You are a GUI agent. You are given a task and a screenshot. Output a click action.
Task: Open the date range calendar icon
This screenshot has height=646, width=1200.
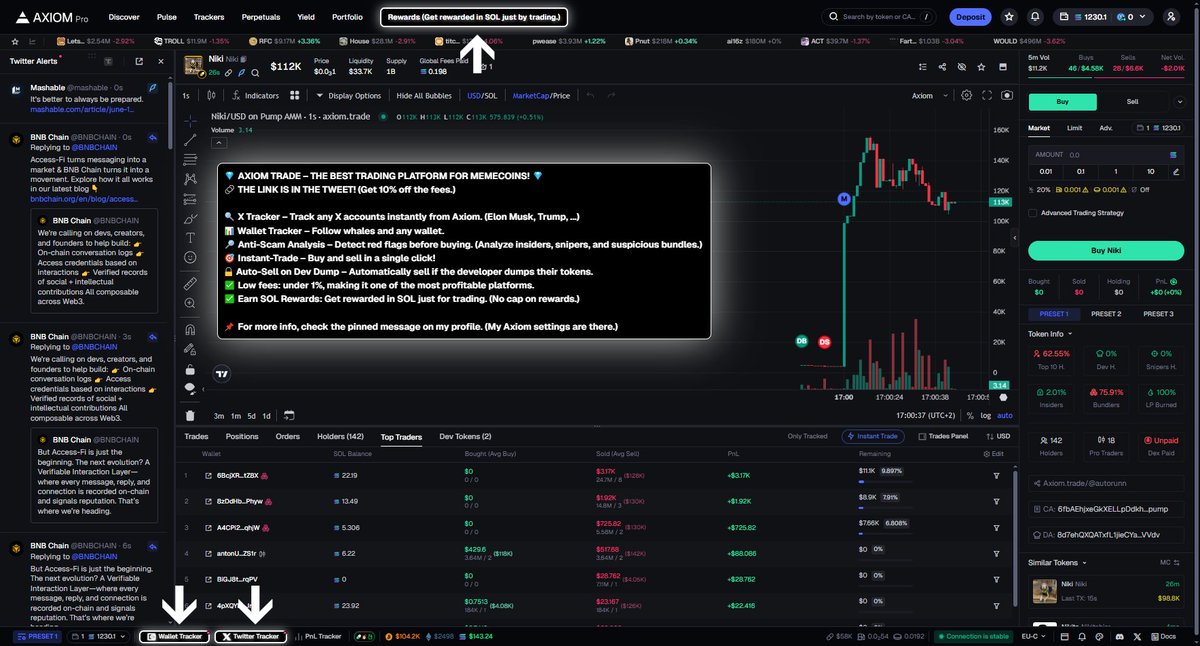coord(289,415)
